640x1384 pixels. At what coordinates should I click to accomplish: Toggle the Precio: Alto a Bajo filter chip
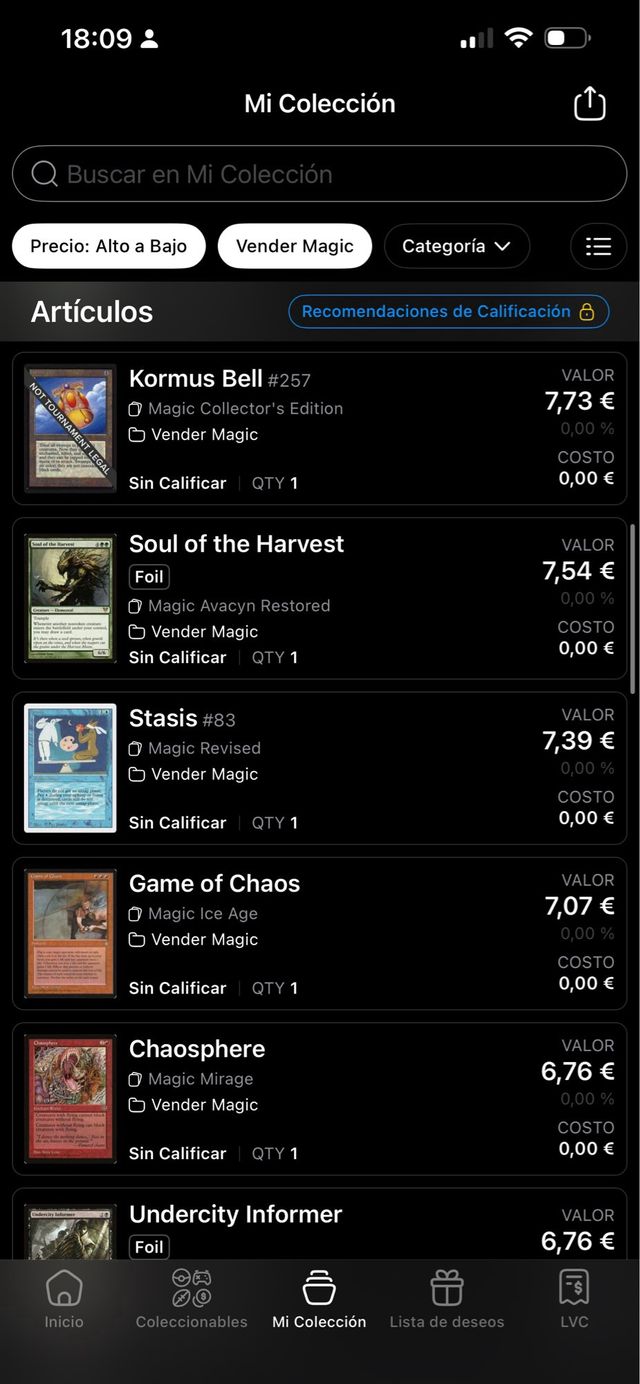[109, 246]
